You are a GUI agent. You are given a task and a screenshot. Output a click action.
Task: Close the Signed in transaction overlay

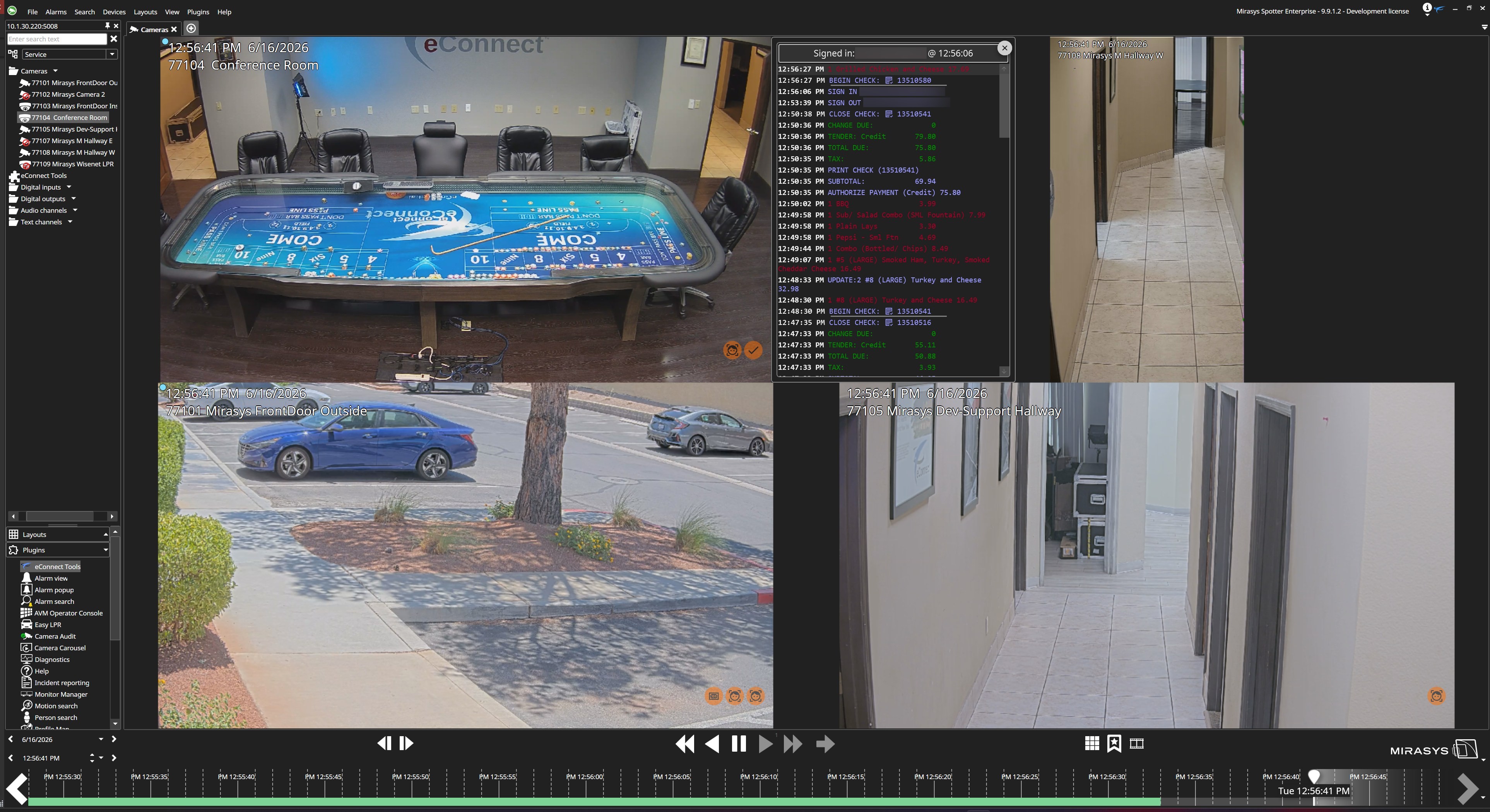(x=1005, y=48)
